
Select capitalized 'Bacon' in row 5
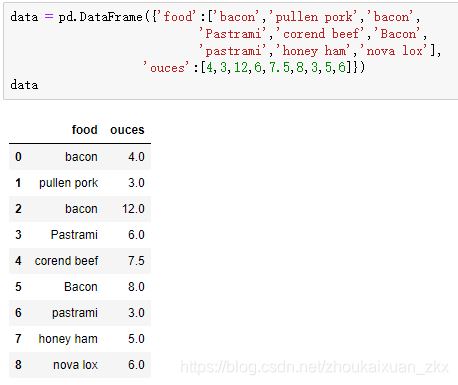pos(81,287)
